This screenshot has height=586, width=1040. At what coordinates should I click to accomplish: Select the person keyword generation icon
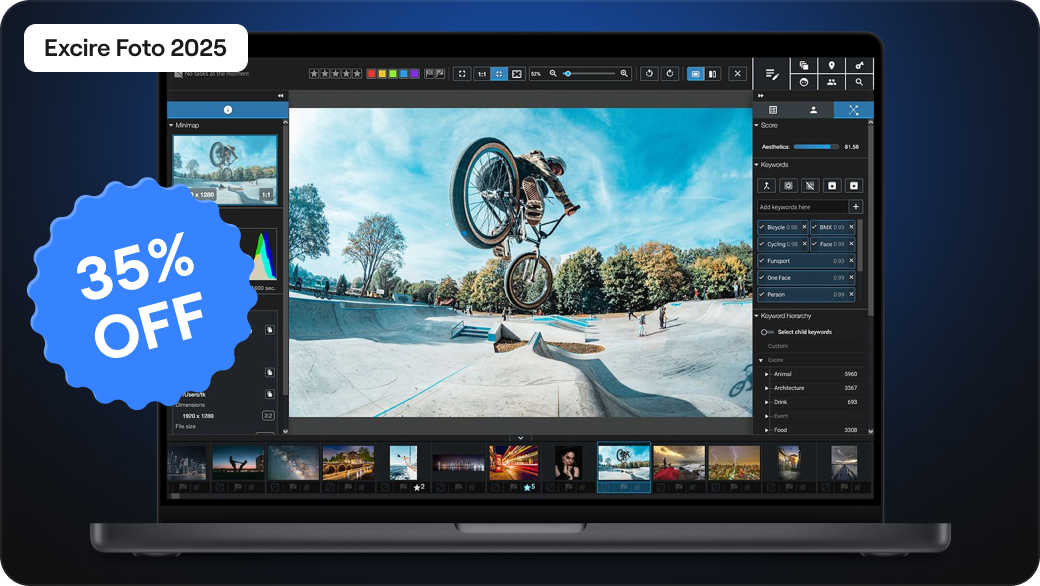coord(767,185)
